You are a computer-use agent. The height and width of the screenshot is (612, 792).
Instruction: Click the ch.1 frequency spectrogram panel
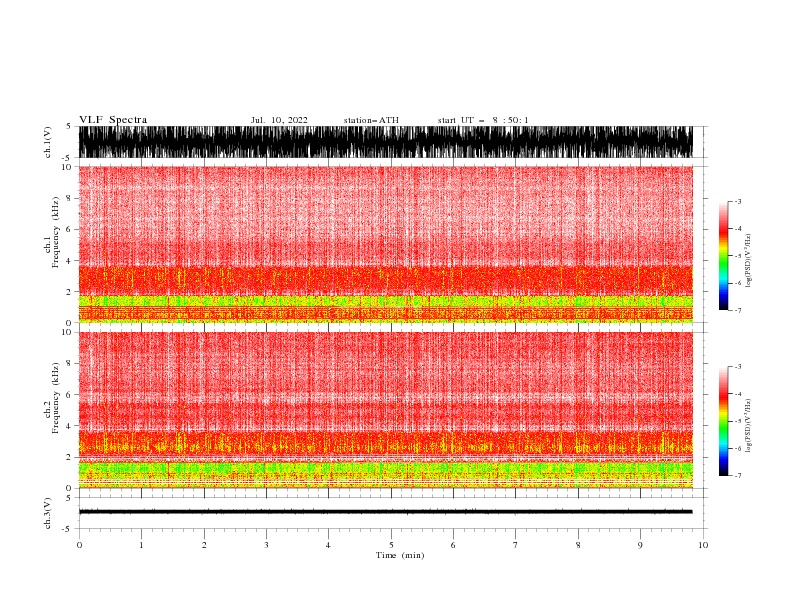click(386, 244)
